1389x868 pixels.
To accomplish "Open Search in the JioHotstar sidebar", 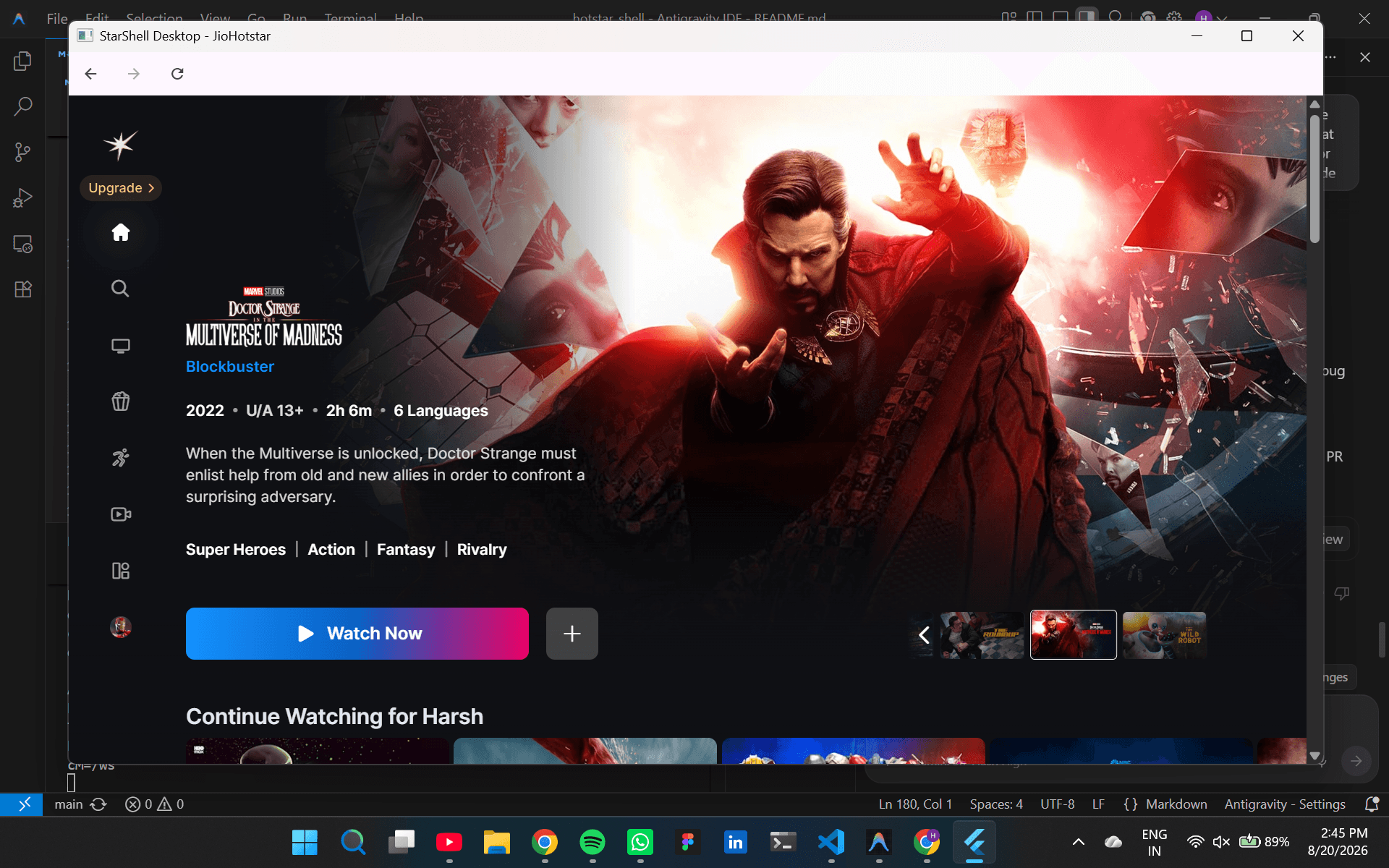I will click(120, 289).
